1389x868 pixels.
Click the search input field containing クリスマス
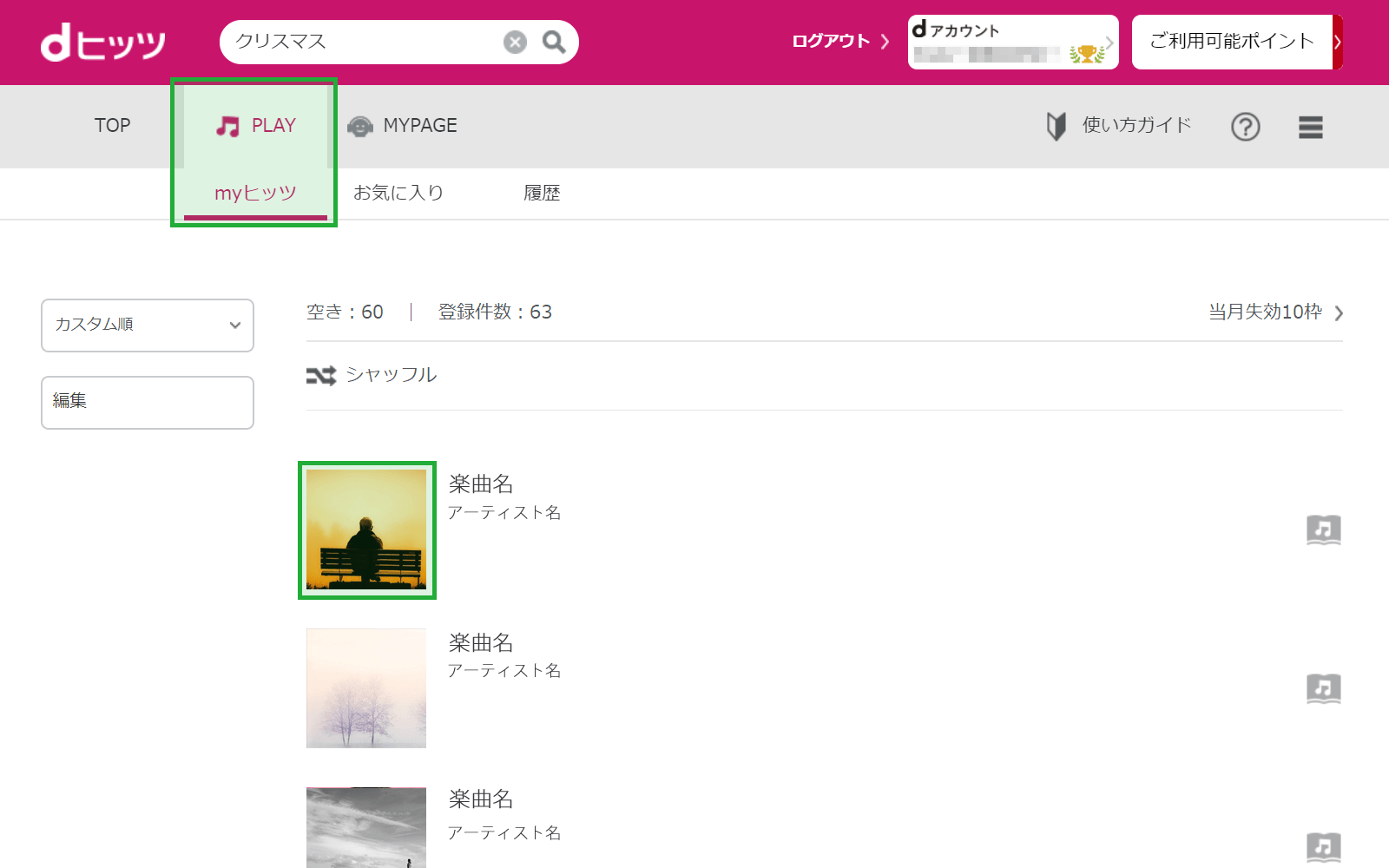[365, 42]
